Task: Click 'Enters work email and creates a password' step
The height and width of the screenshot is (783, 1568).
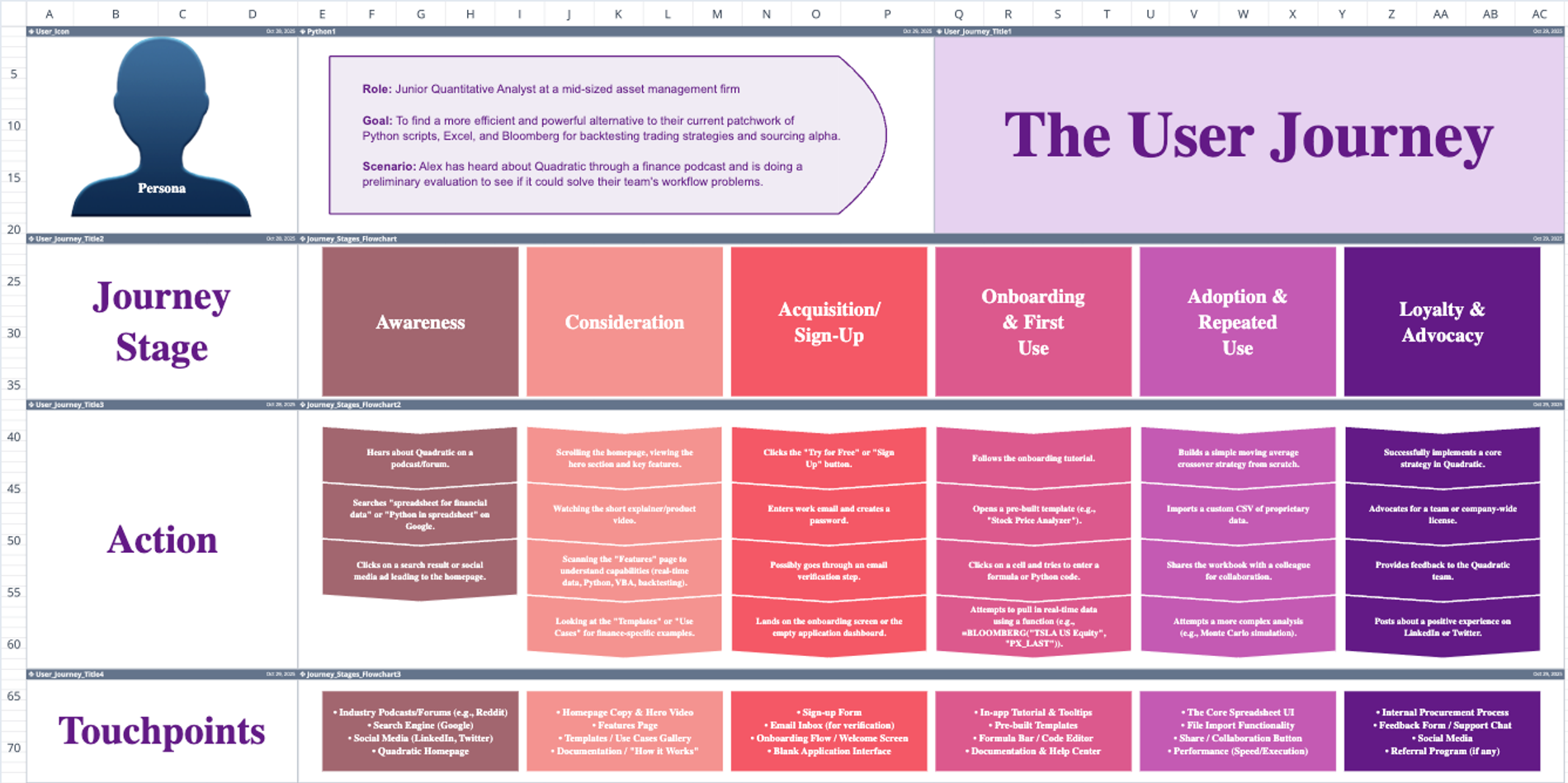Action: pos(829,514)
